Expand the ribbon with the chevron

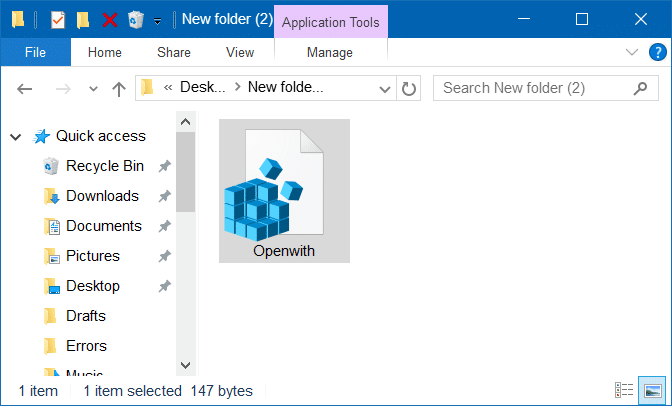(632, 52)
